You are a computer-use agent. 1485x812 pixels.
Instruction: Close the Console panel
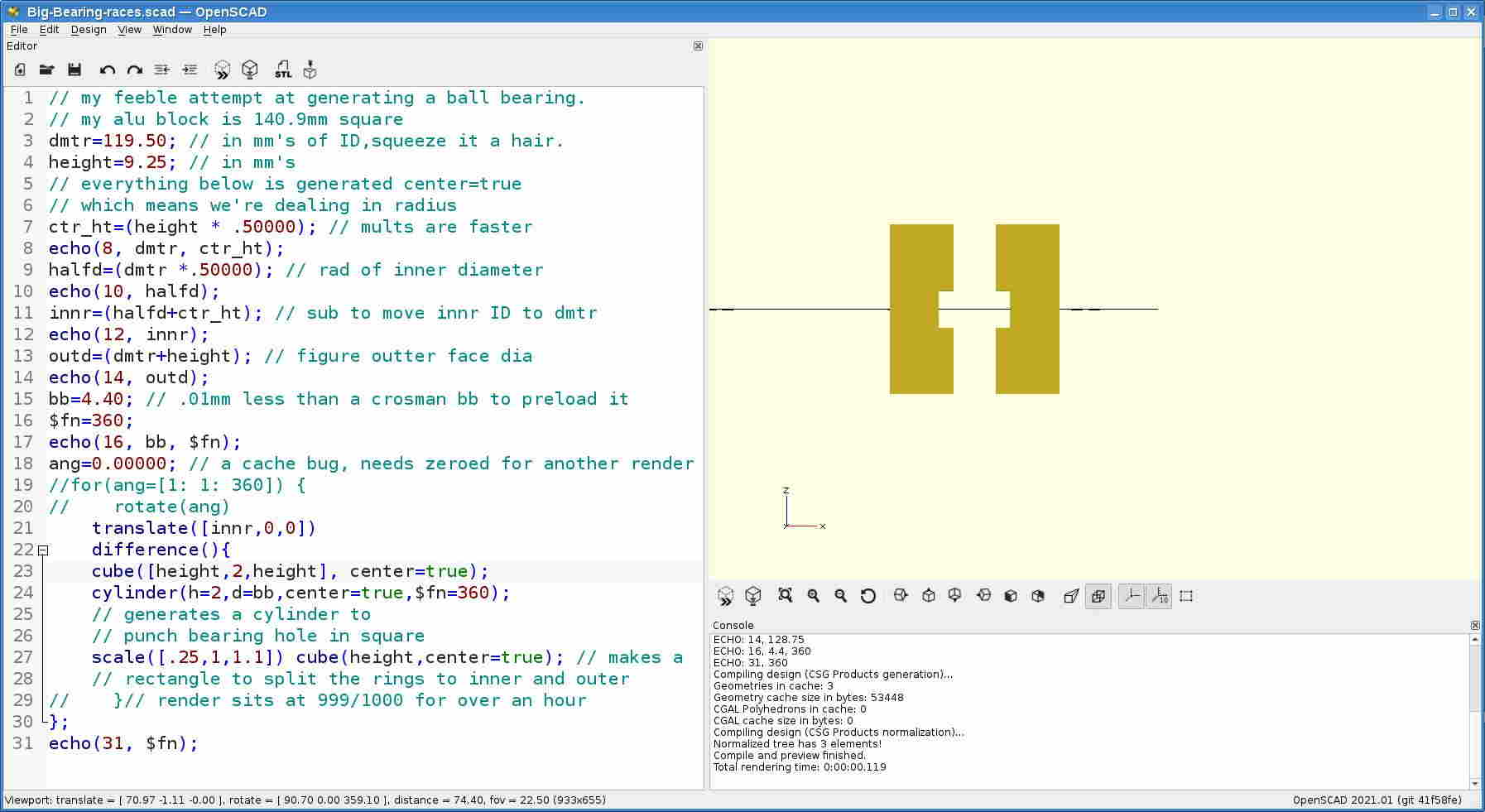coord(1474,625)
